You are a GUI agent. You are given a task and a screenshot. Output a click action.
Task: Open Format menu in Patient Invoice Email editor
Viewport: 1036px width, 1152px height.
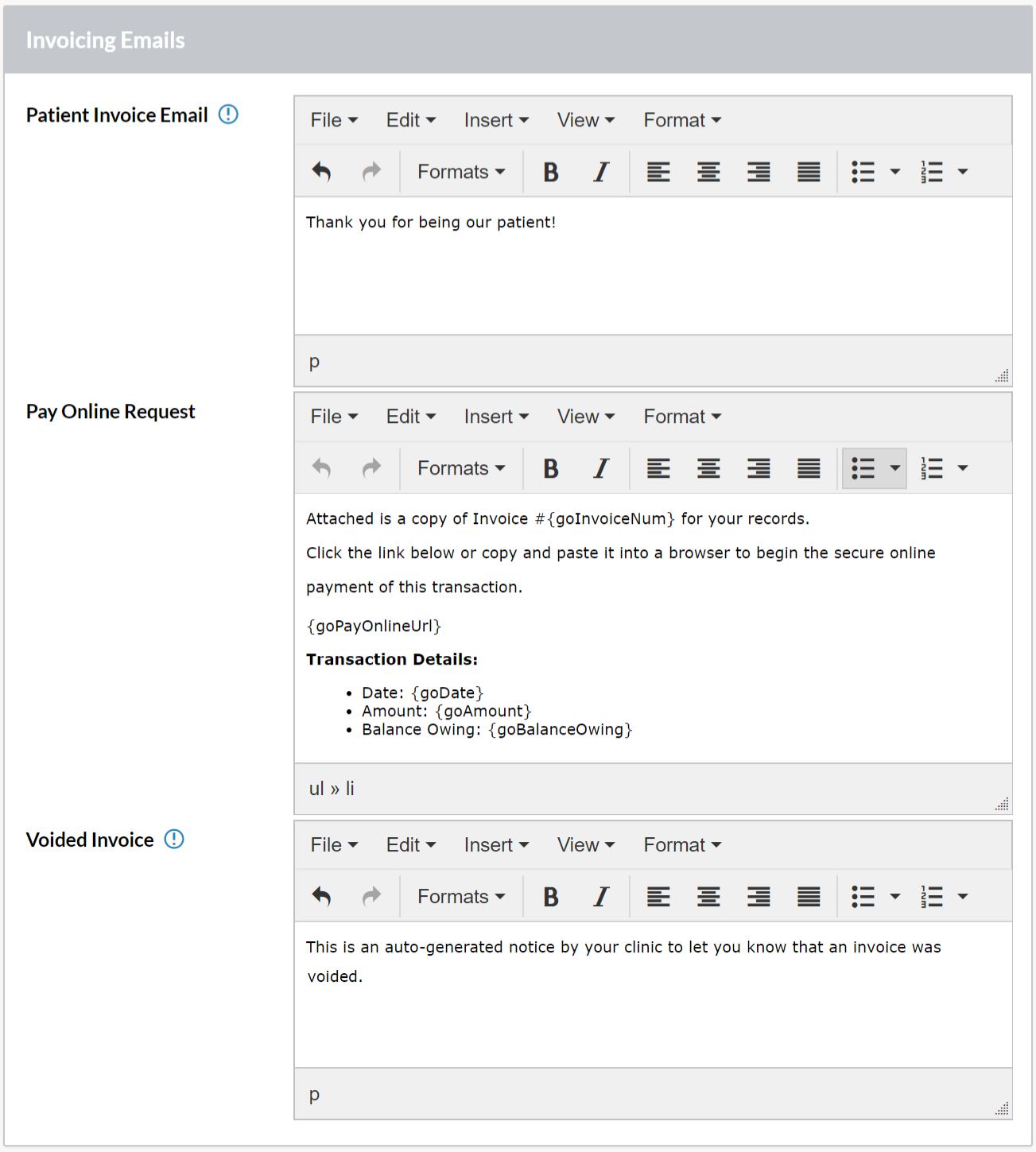[x=682, y=120]
